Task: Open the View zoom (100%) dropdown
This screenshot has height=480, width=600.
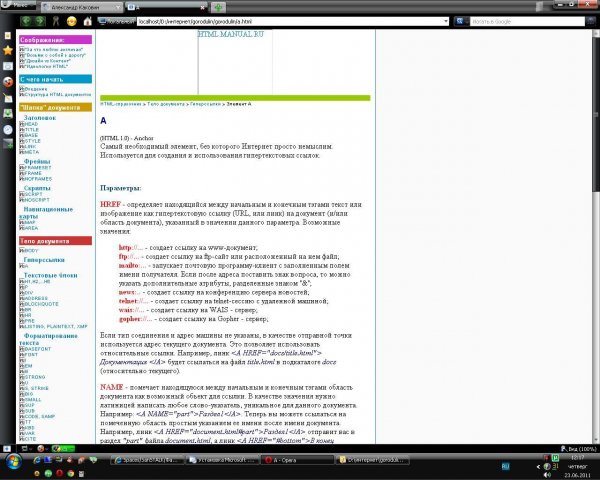Action: click(579, 448)
